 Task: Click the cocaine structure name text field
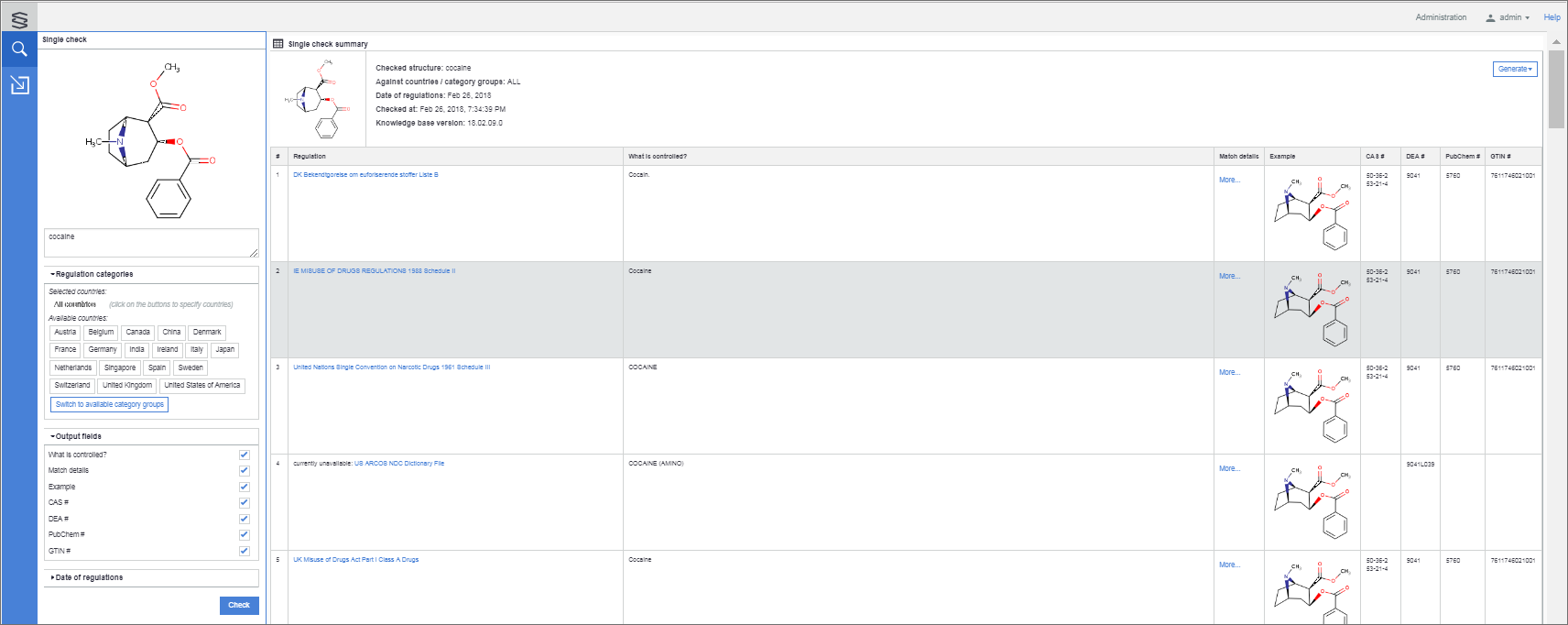click(x=151, y=242)
